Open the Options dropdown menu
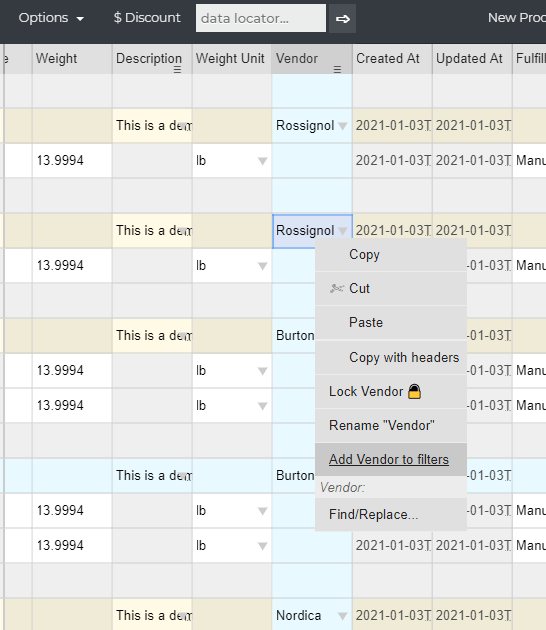This screenshot has height=630, width=546. (x=51, y=18)
